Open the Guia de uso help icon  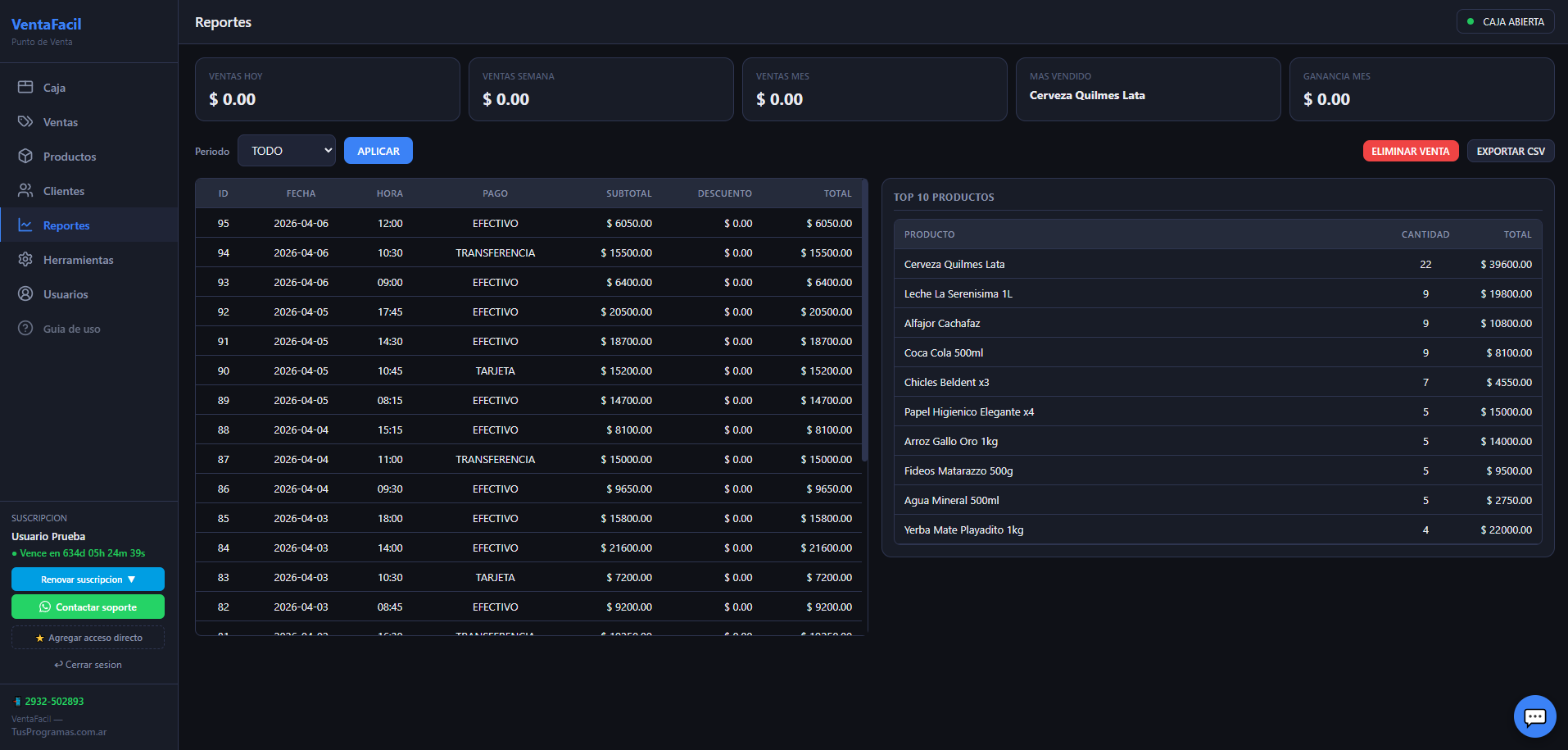point(25,328)
